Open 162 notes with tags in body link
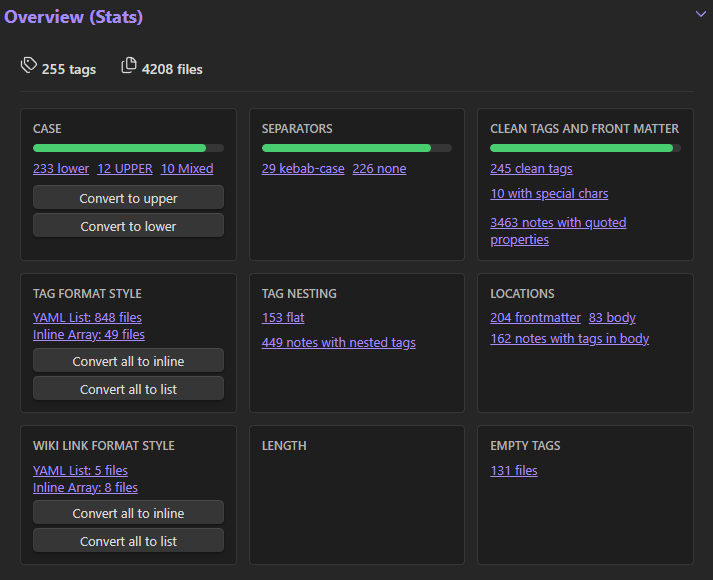The image size is (713, 580). click(x=569, y=339)
